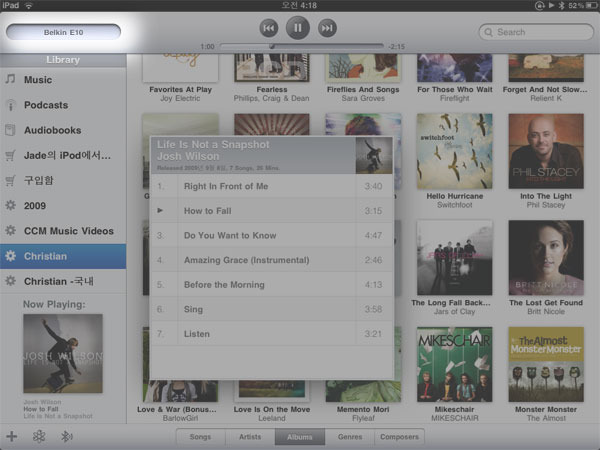Open Into The Light Phil Stacey album
This screenshot has width=600, height=450.
point(546,151)
